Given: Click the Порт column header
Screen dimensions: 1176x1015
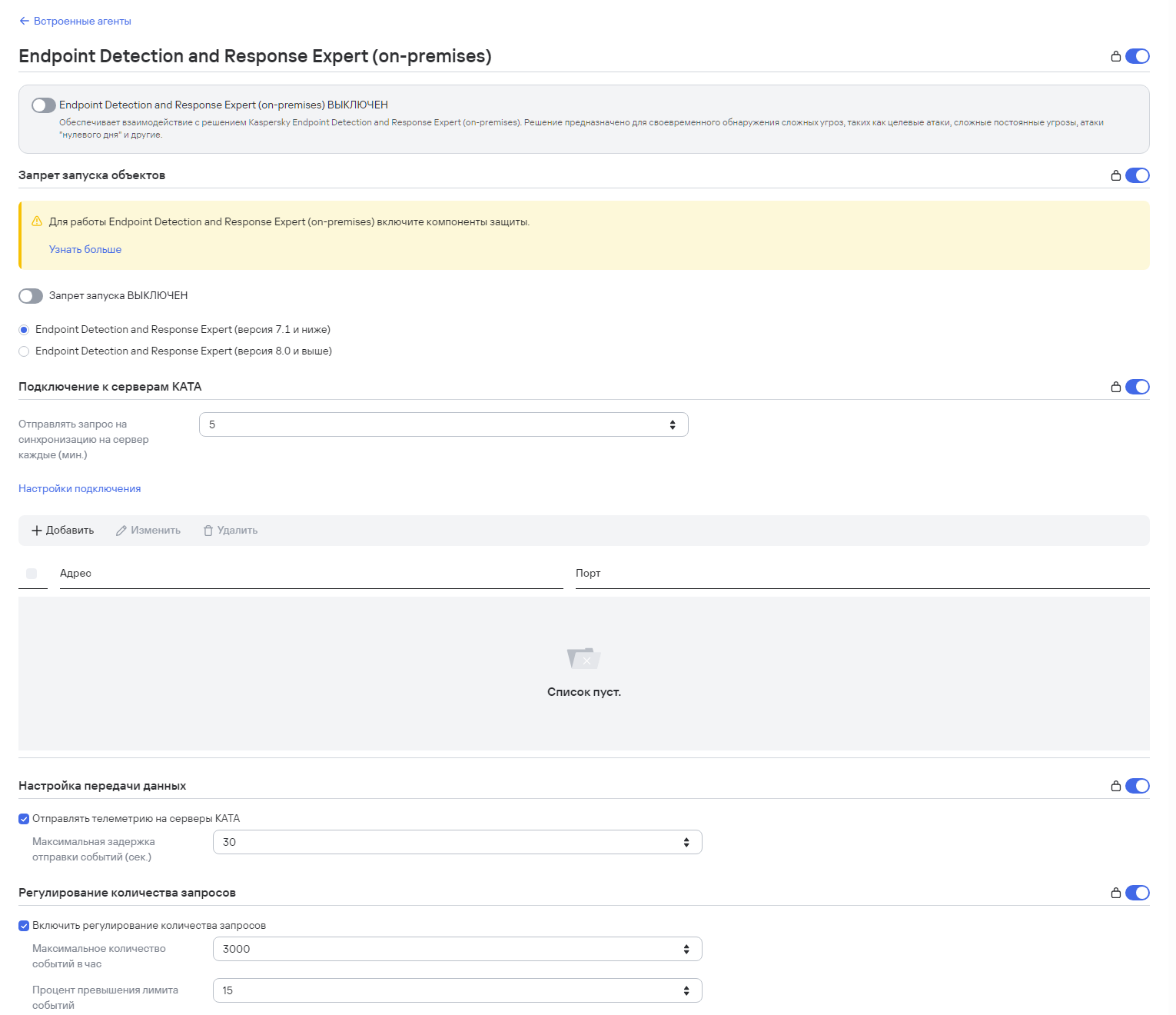Looking at the screenshot, I should click(x=588, y=573).
